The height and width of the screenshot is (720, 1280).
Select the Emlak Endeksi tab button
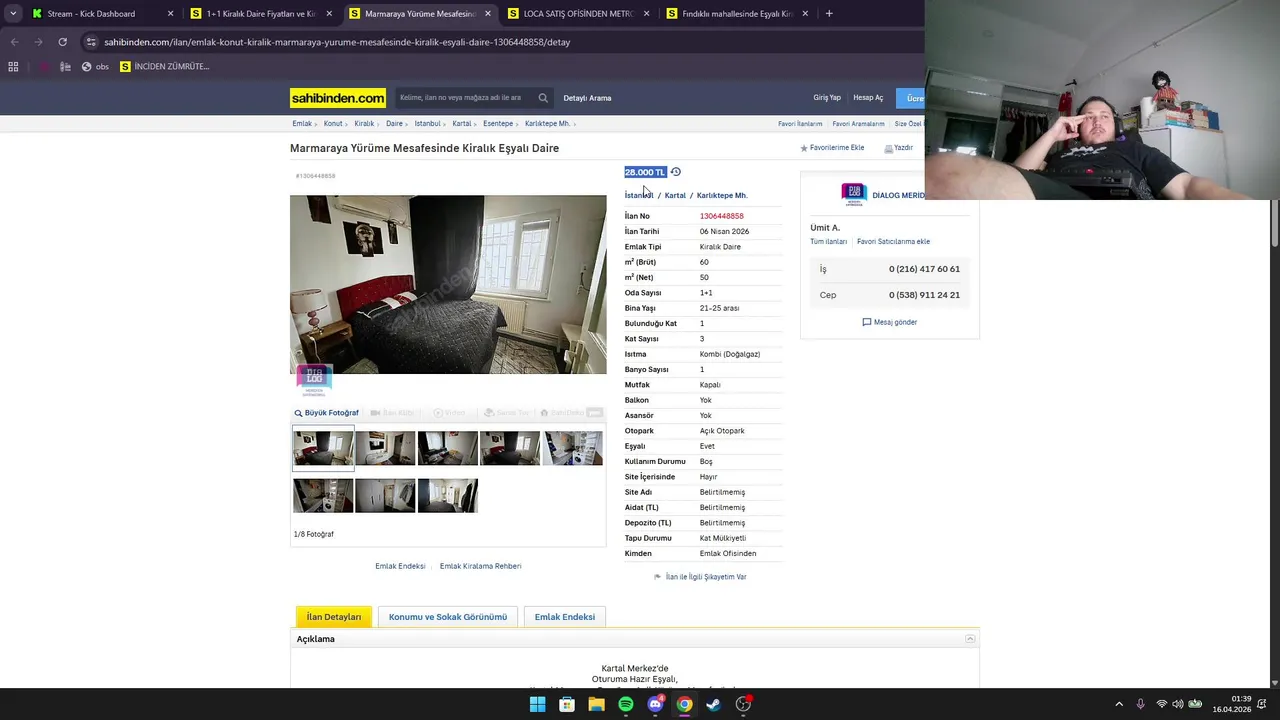click(565, 617)
